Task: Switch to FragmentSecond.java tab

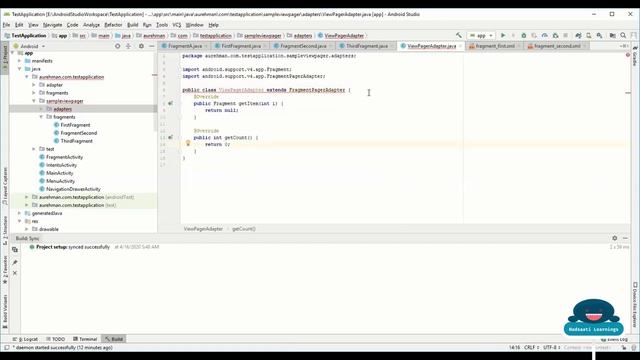Action: [x=302, y=46]
